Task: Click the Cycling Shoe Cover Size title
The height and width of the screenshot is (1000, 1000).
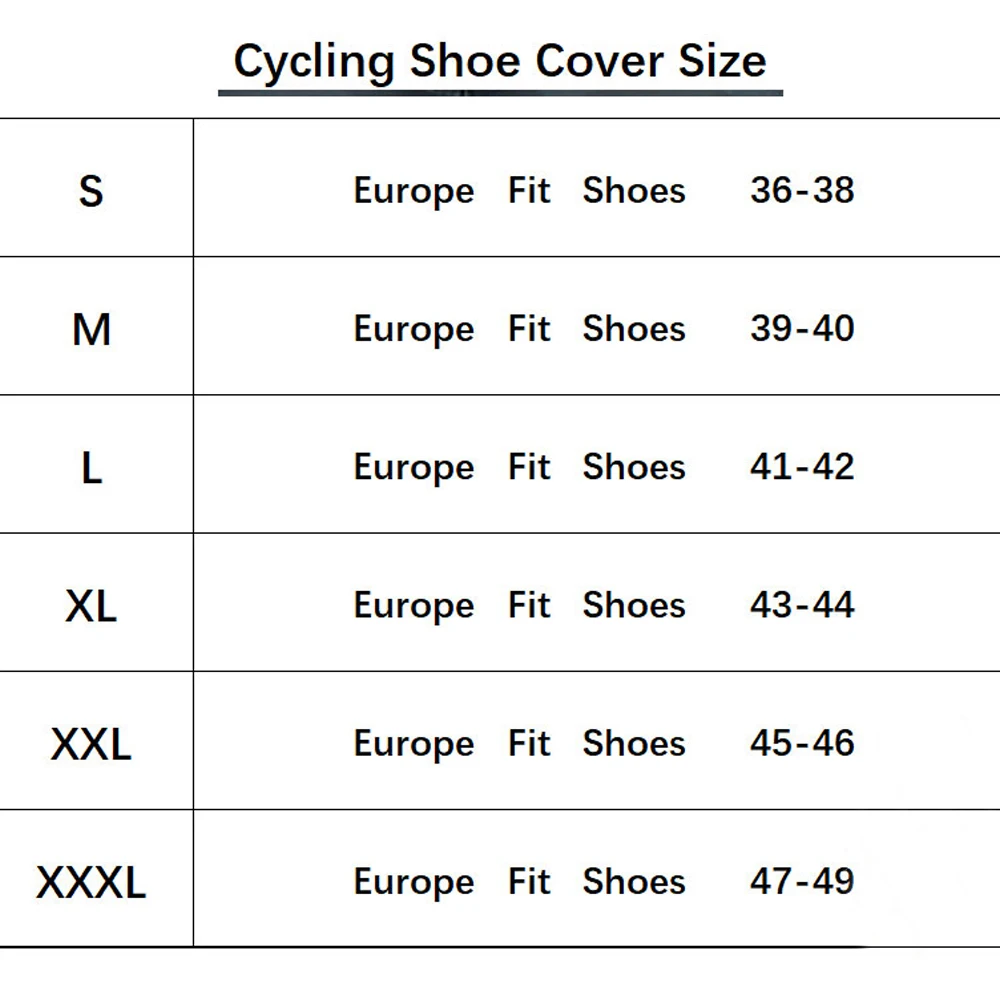Action: click(x=500, y=60)
